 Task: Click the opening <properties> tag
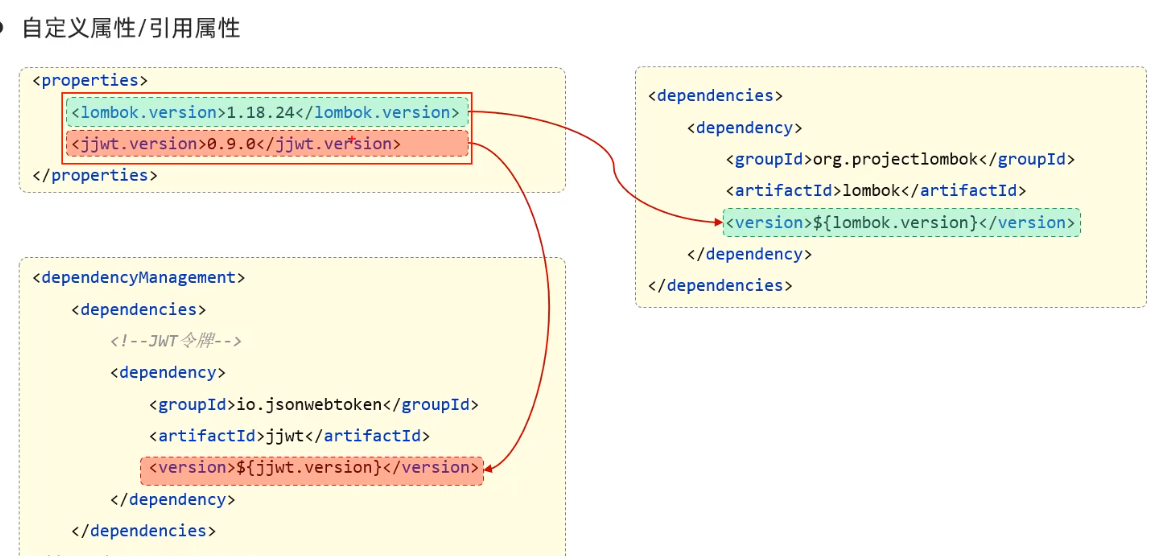pos(90,80)
